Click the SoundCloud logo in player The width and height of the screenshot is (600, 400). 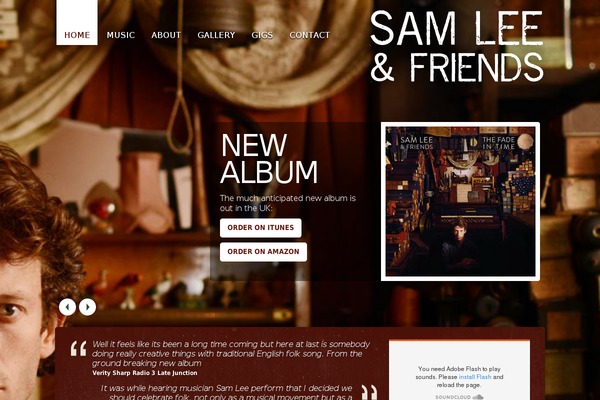459,397
